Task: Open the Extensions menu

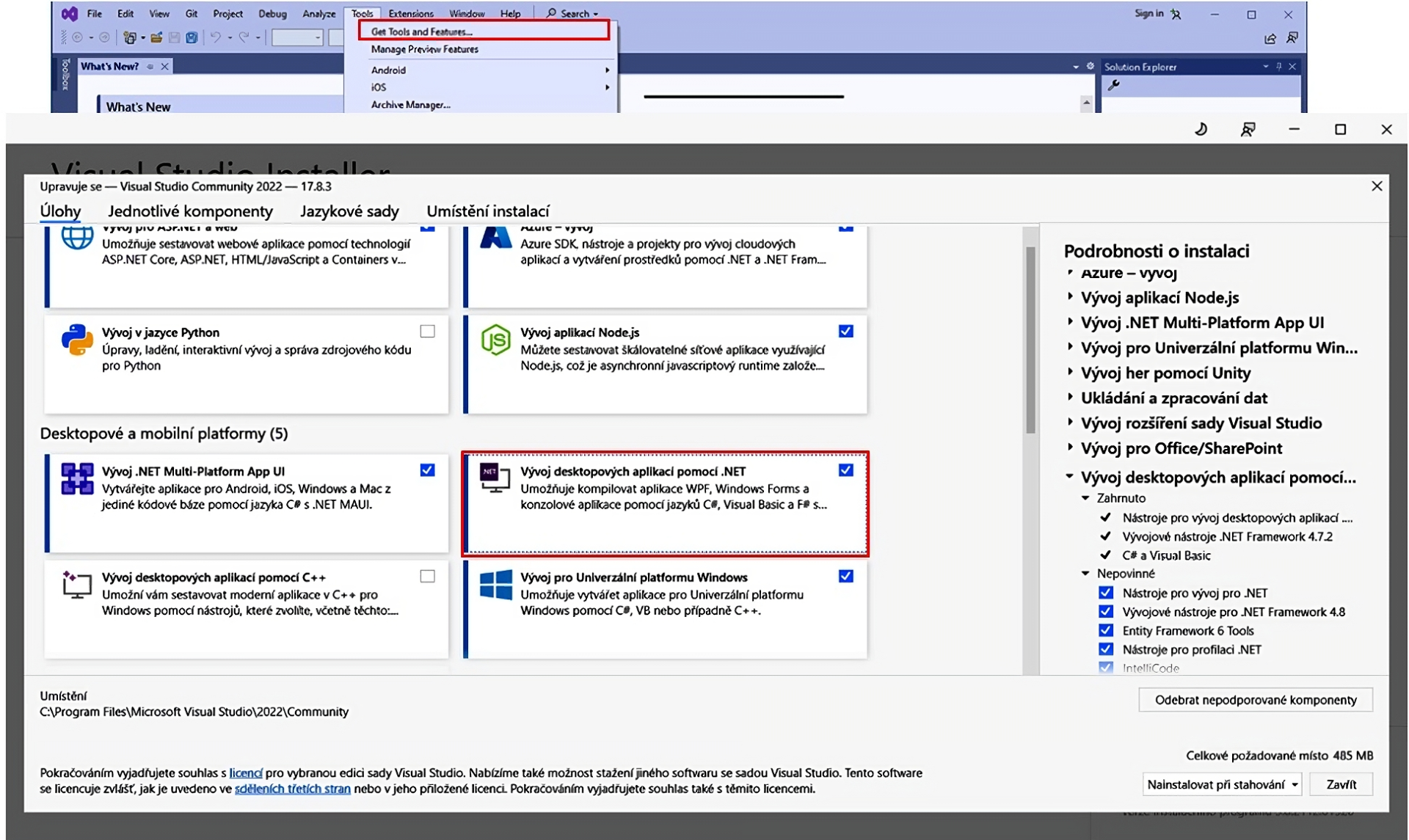Action: (x=411, y=13)
